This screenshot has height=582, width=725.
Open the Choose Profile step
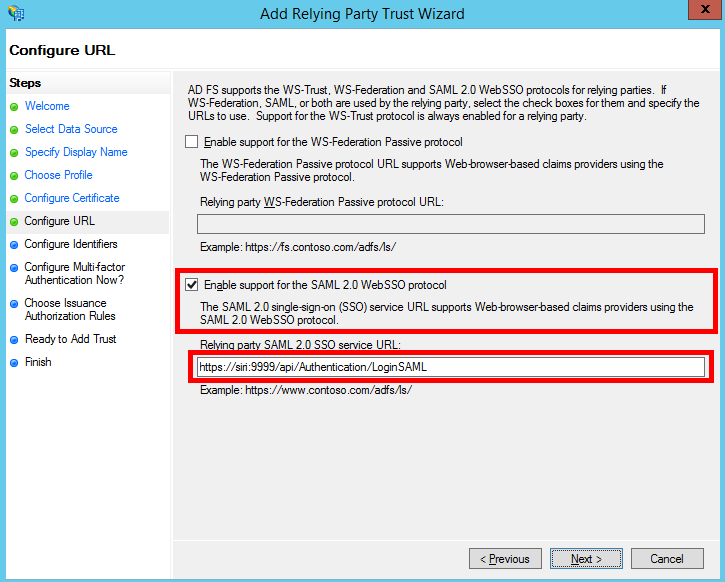pos(59,175)
